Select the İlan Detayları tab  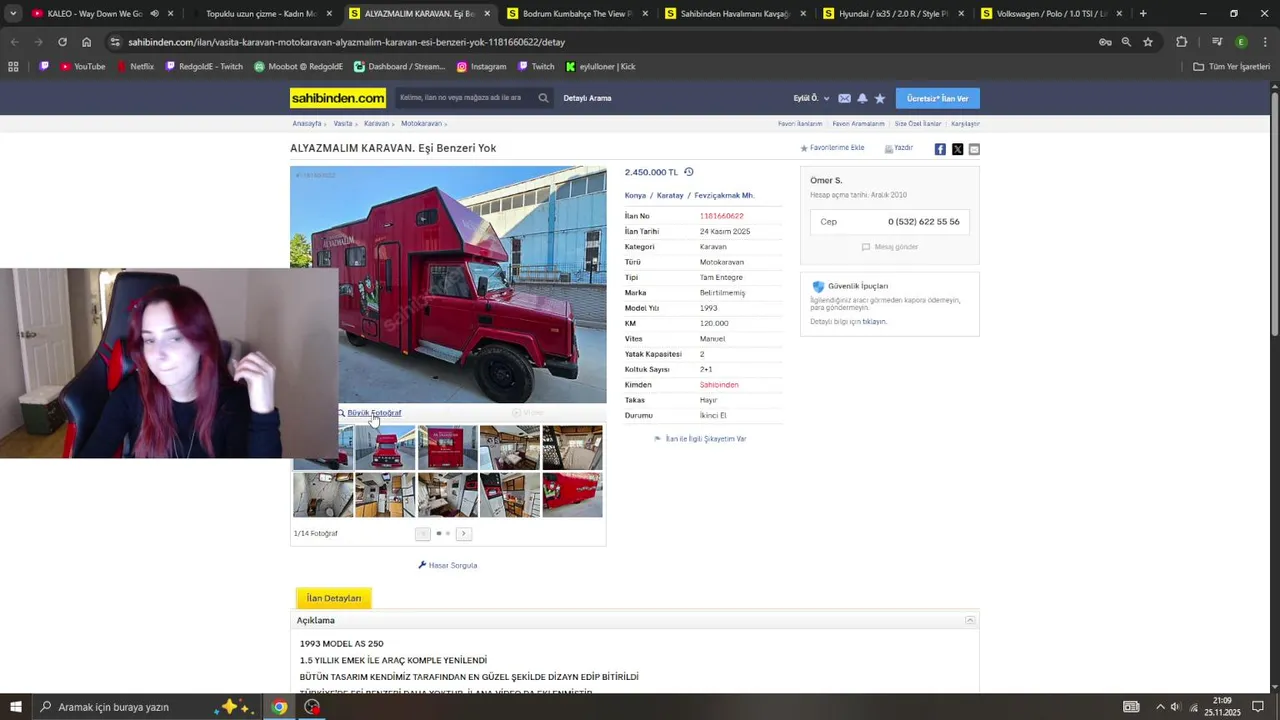(334, 598)
